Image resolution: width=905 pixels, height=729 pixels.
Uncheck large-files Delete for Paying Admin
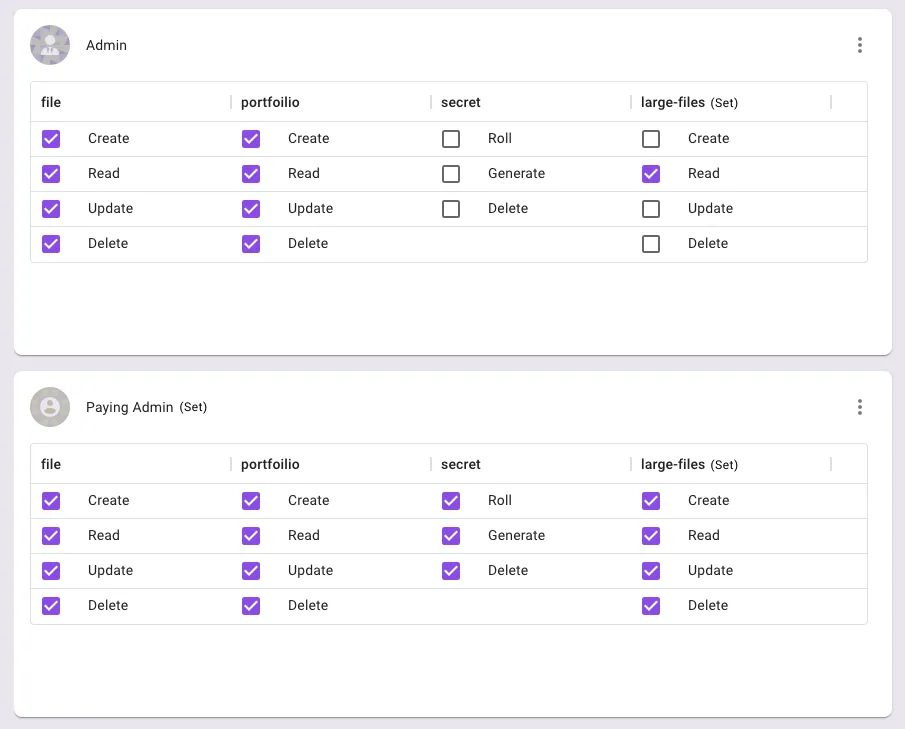(651, 606)
